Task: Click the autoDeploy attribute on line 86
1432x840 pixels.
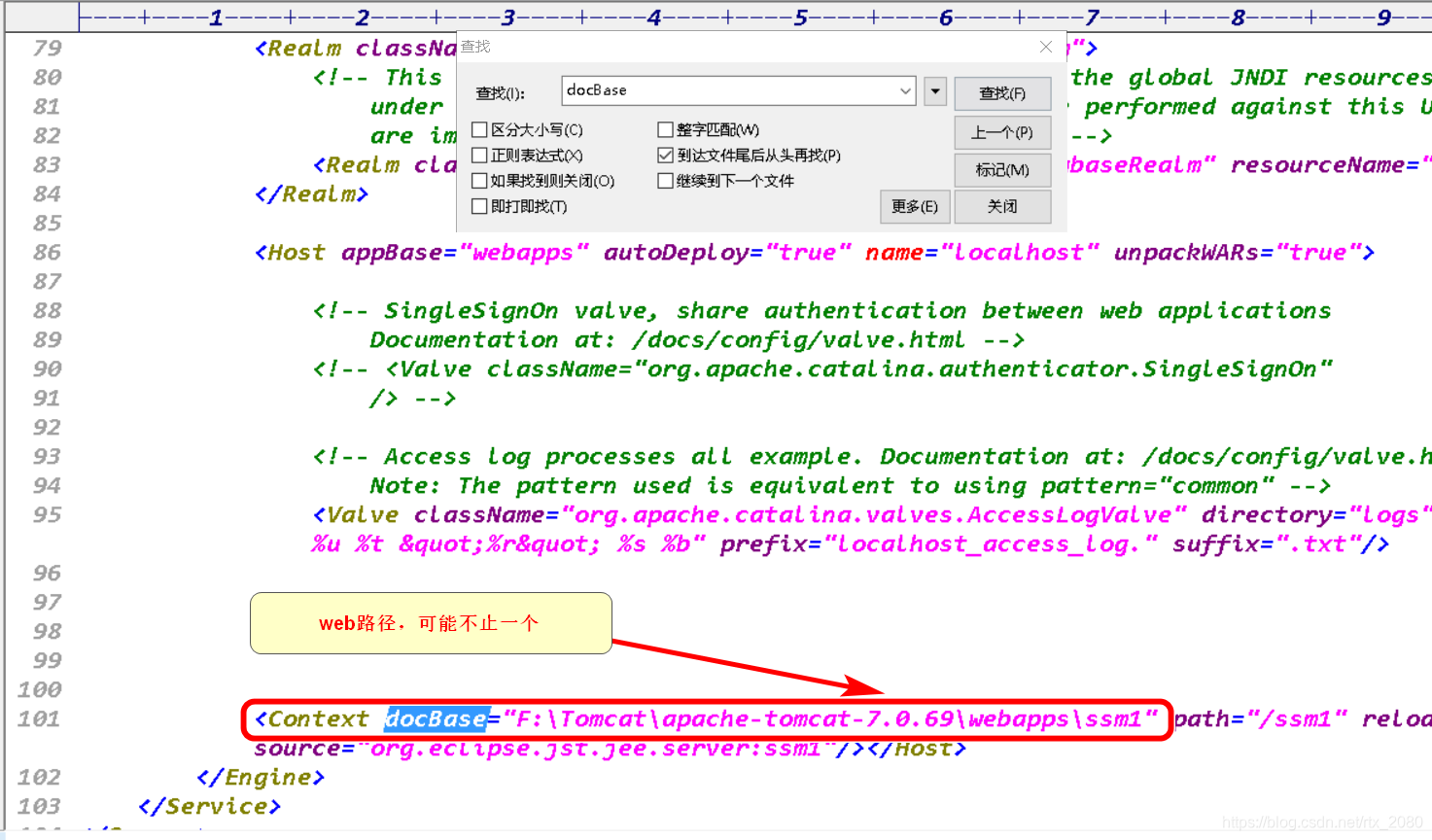Action: pos(676,252)
